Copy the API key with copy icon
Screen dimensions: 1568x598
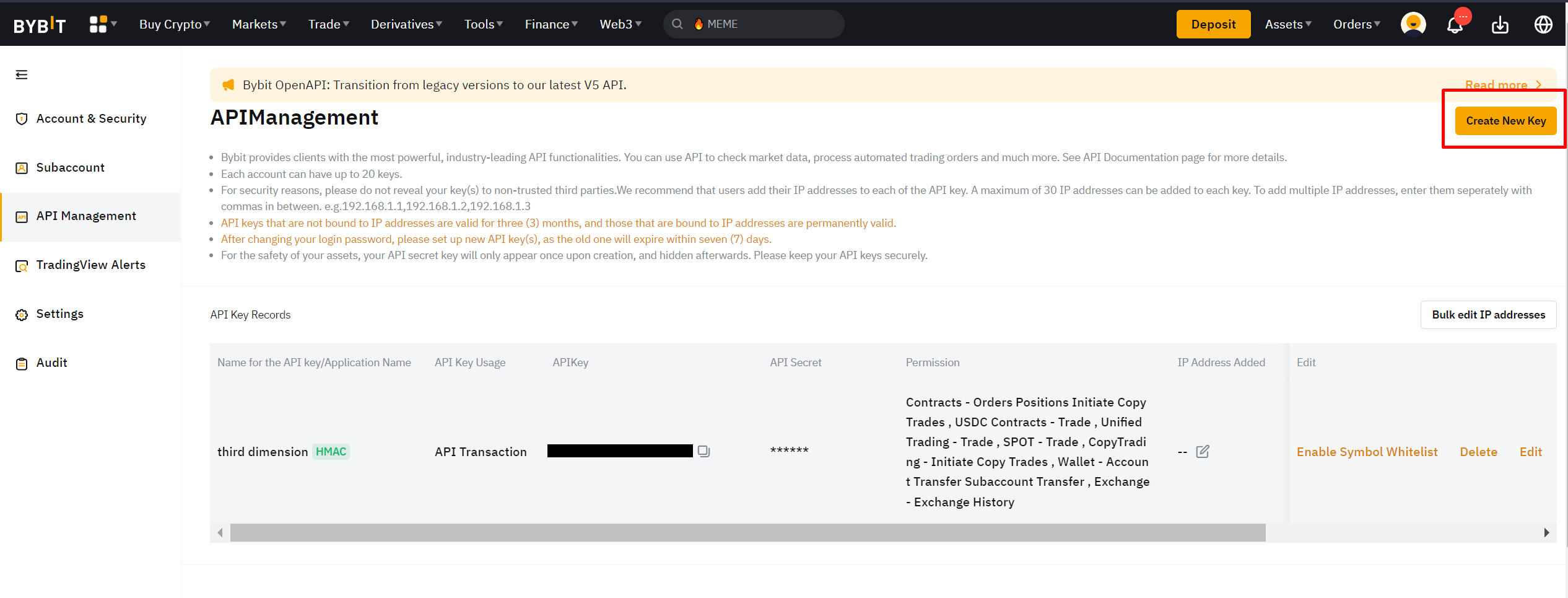click(x=703, y=451)
